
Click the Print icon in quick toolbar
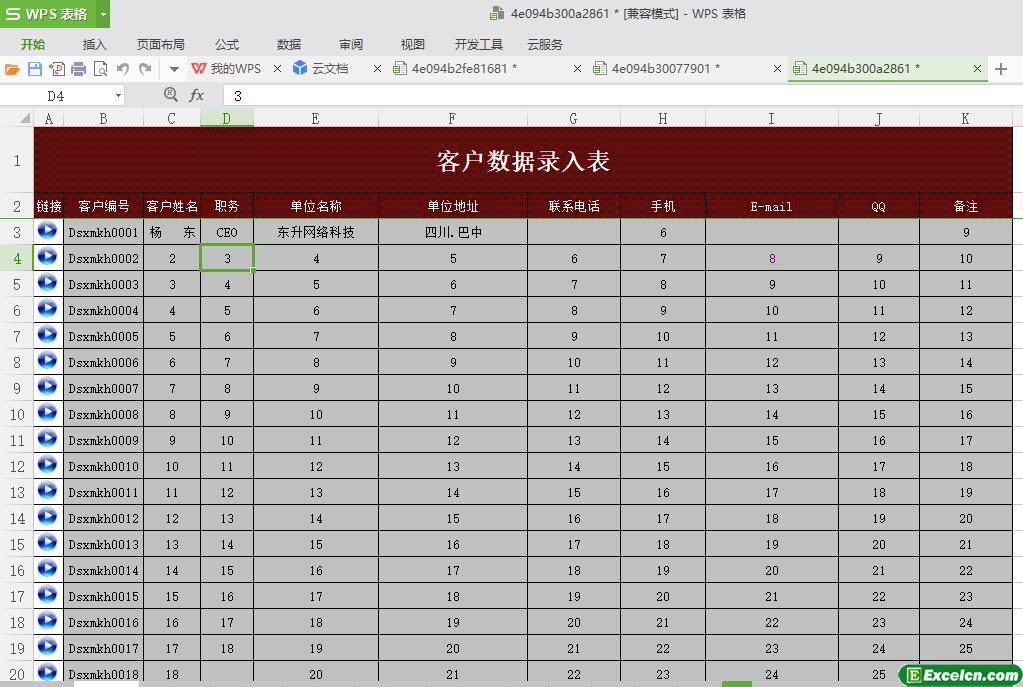[79, 69]
